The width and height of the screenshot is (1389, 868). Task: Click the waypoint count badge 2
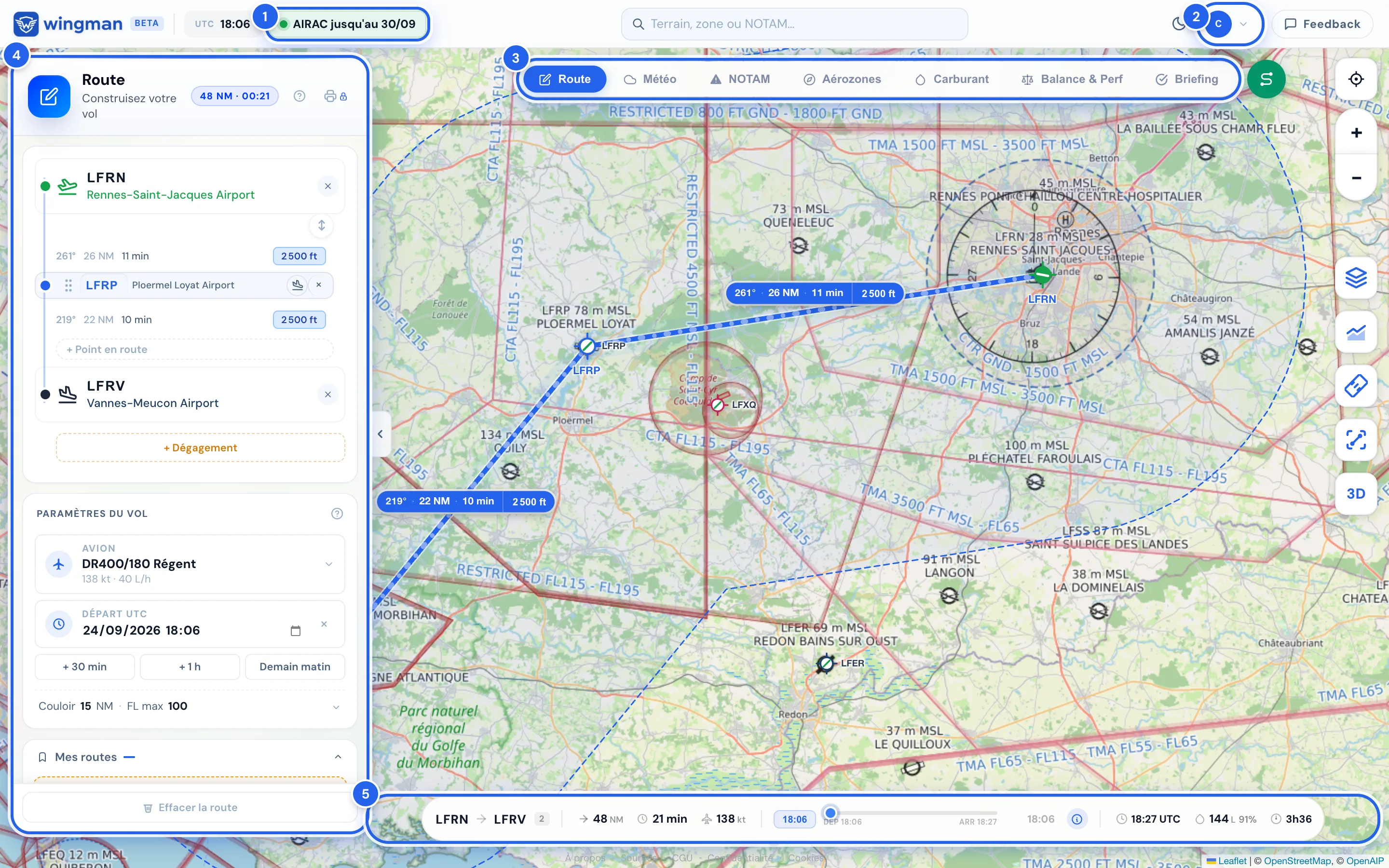click(x=541, y=819)
